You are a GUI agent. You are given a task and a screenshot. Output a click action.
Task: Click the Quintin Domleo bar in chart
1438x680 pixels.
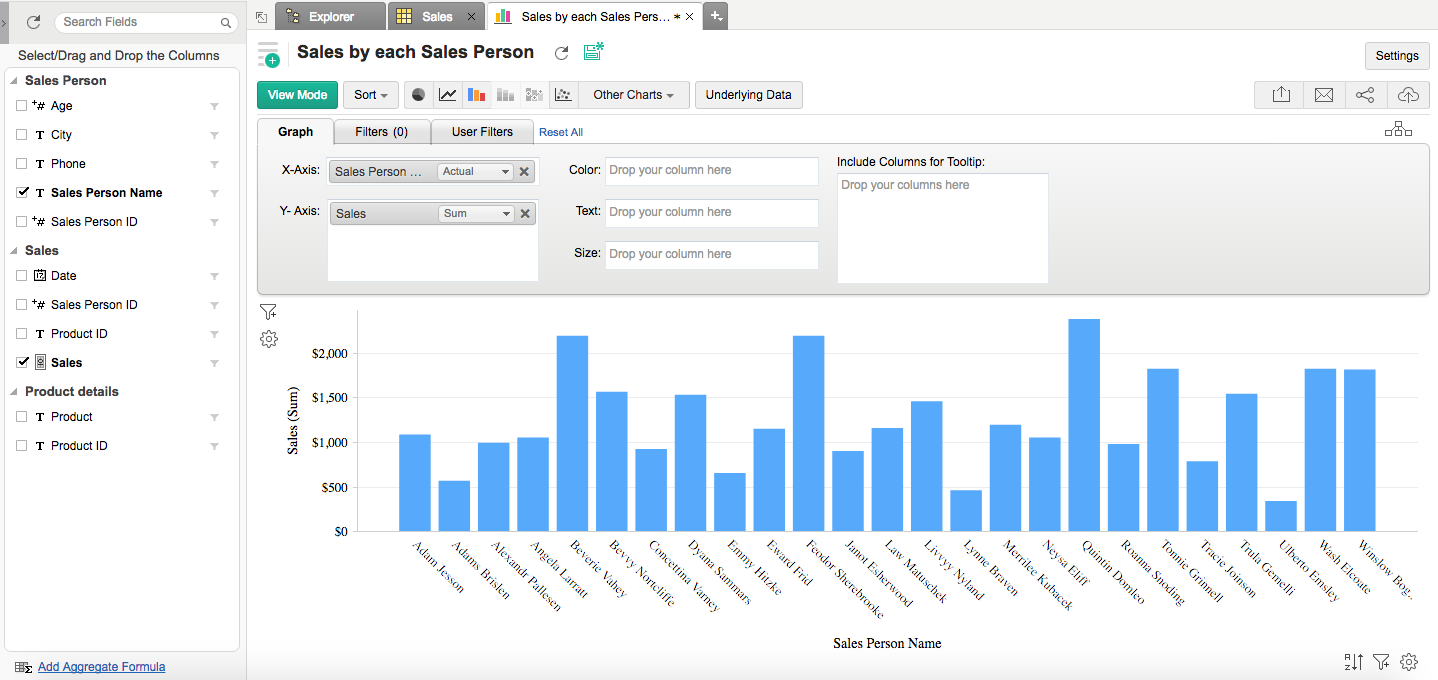pos(1084,425)
